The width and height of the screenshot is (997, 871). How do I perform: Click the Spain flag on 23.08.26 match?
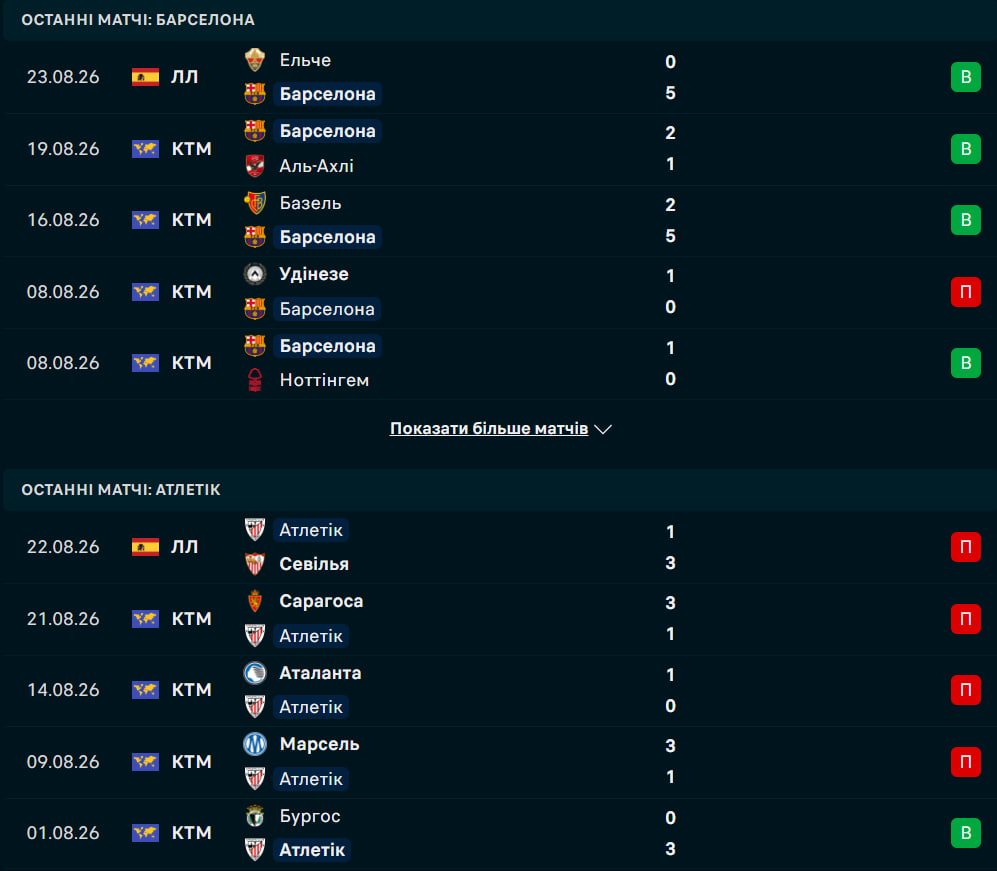(146, 77)
